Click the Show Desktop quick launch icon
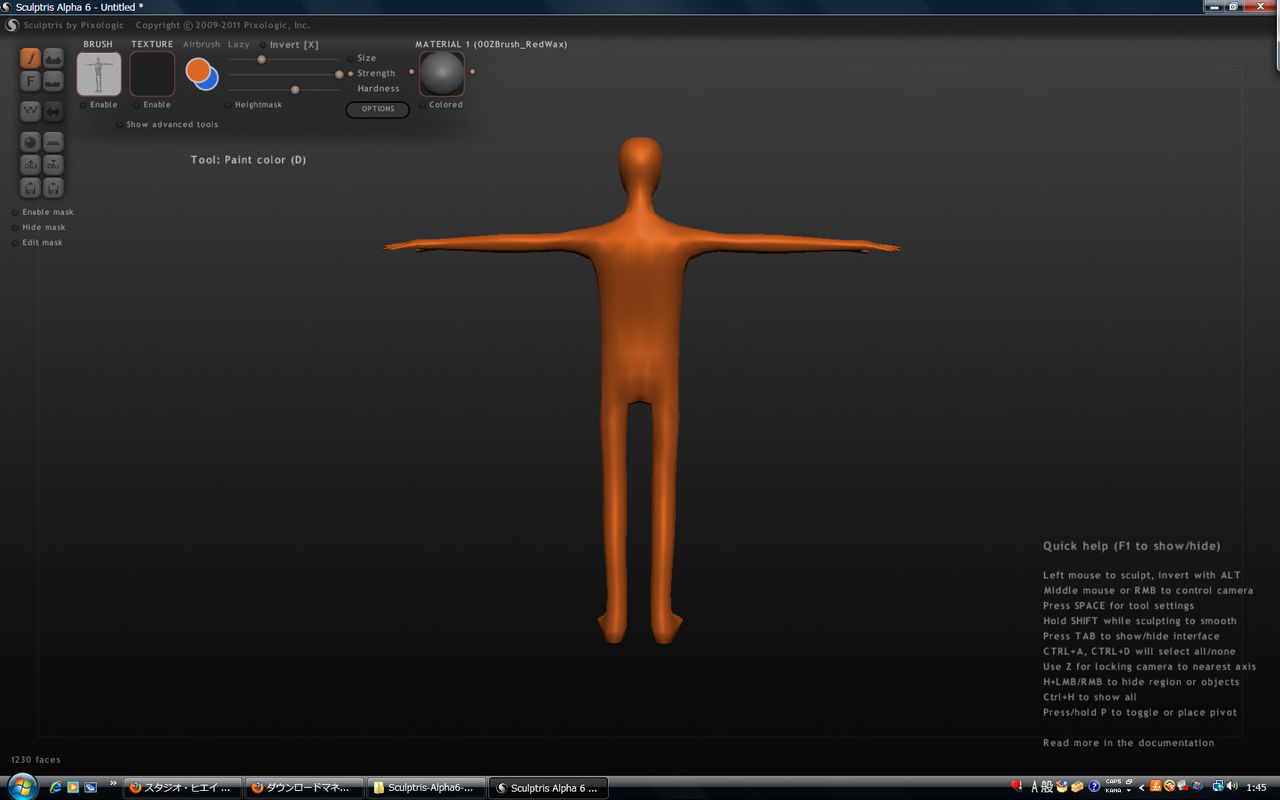Screen dimensions: 1280x800 tap(90, 787)
